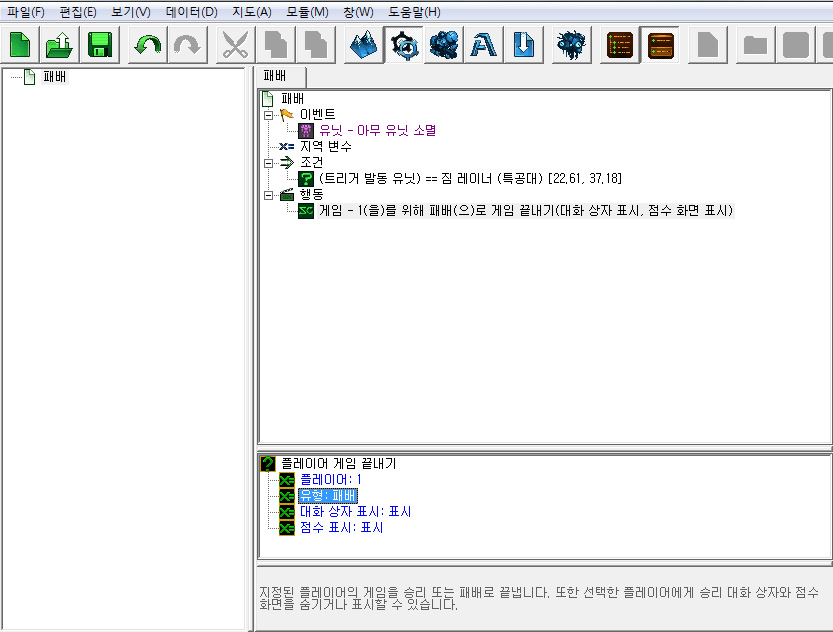The width and height of the screenshot is (833, 632).
Task: Select the 패배(으)로 게임 끝내기 action row
Action: click(x=526, y=211)
